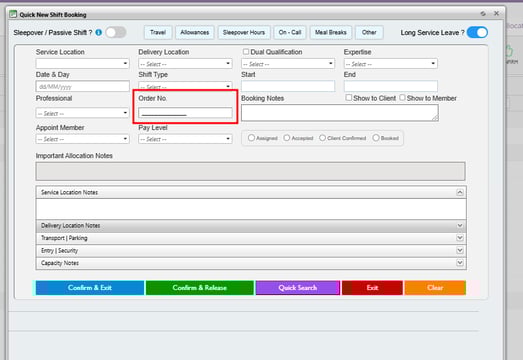Click the refresh icon in the dialog title bar
523x360 pixels.
point(483,14)
